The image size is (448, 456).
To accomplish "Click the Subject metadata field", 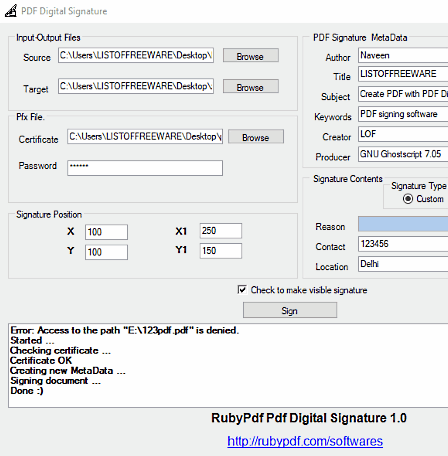I will (403, 94).
